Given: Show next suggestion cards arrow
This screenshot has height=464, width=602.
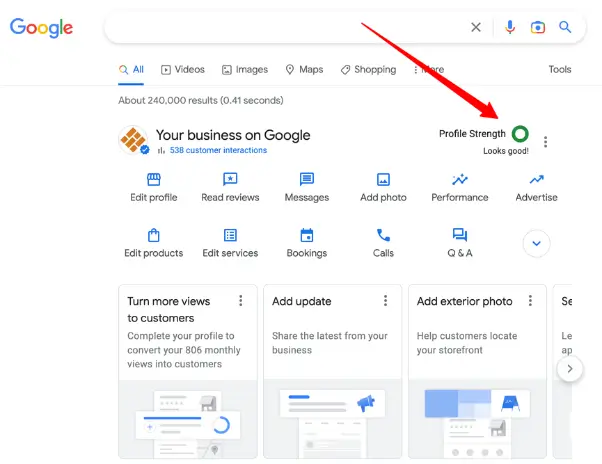Looking at the screenshot, I should point(570,369).
